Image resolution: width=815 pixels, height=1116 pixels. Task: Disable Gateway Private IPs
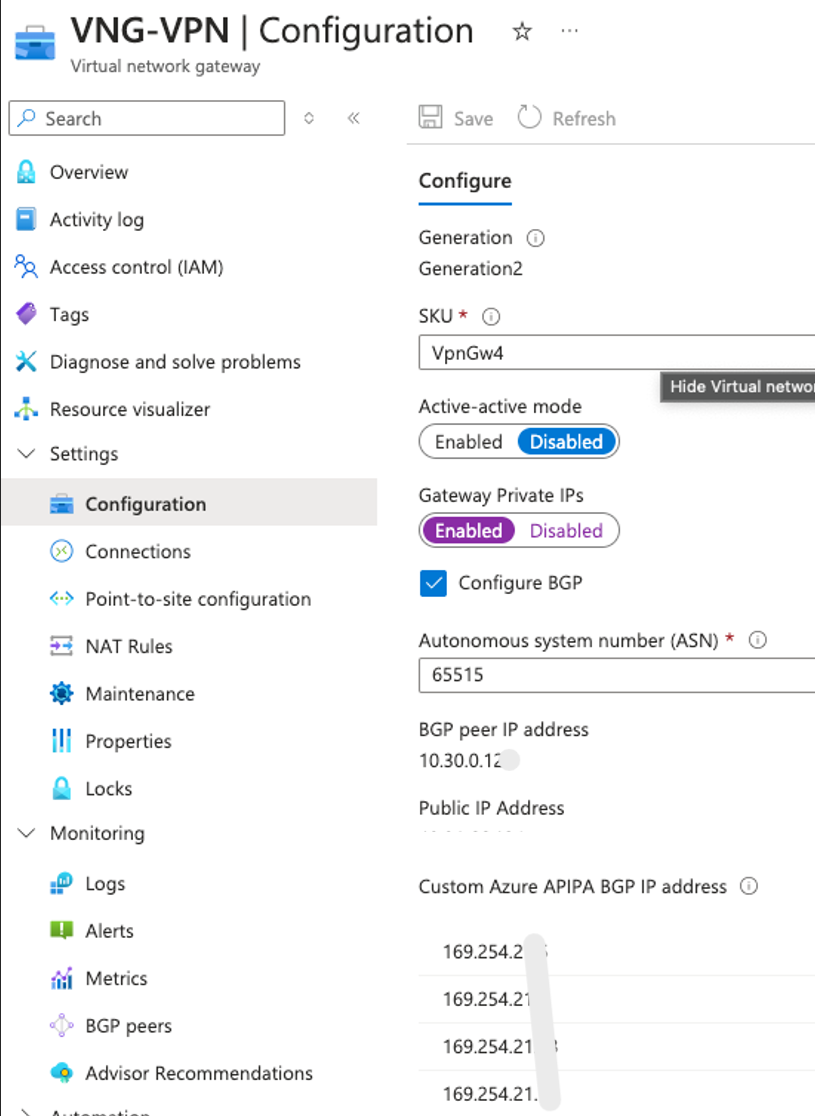[567, 531]
